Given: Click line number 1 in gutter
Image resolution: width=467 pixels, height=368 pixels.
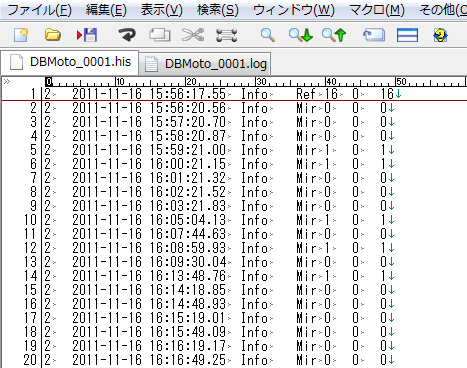Looking at the screenshot, I should pos(32,94).
